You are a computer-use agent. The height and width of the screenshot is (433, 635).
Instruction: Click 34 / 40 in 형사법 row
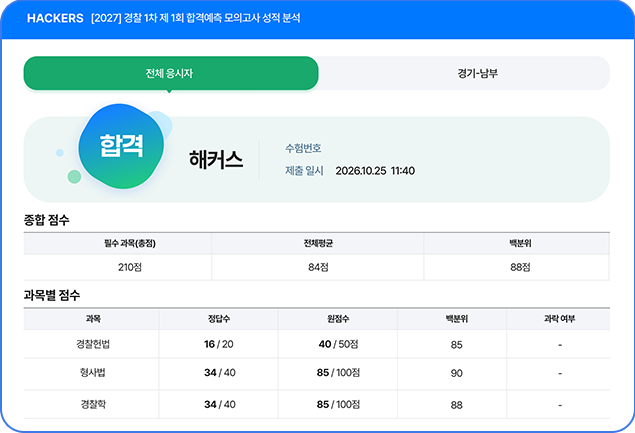[x=219, y=373]
